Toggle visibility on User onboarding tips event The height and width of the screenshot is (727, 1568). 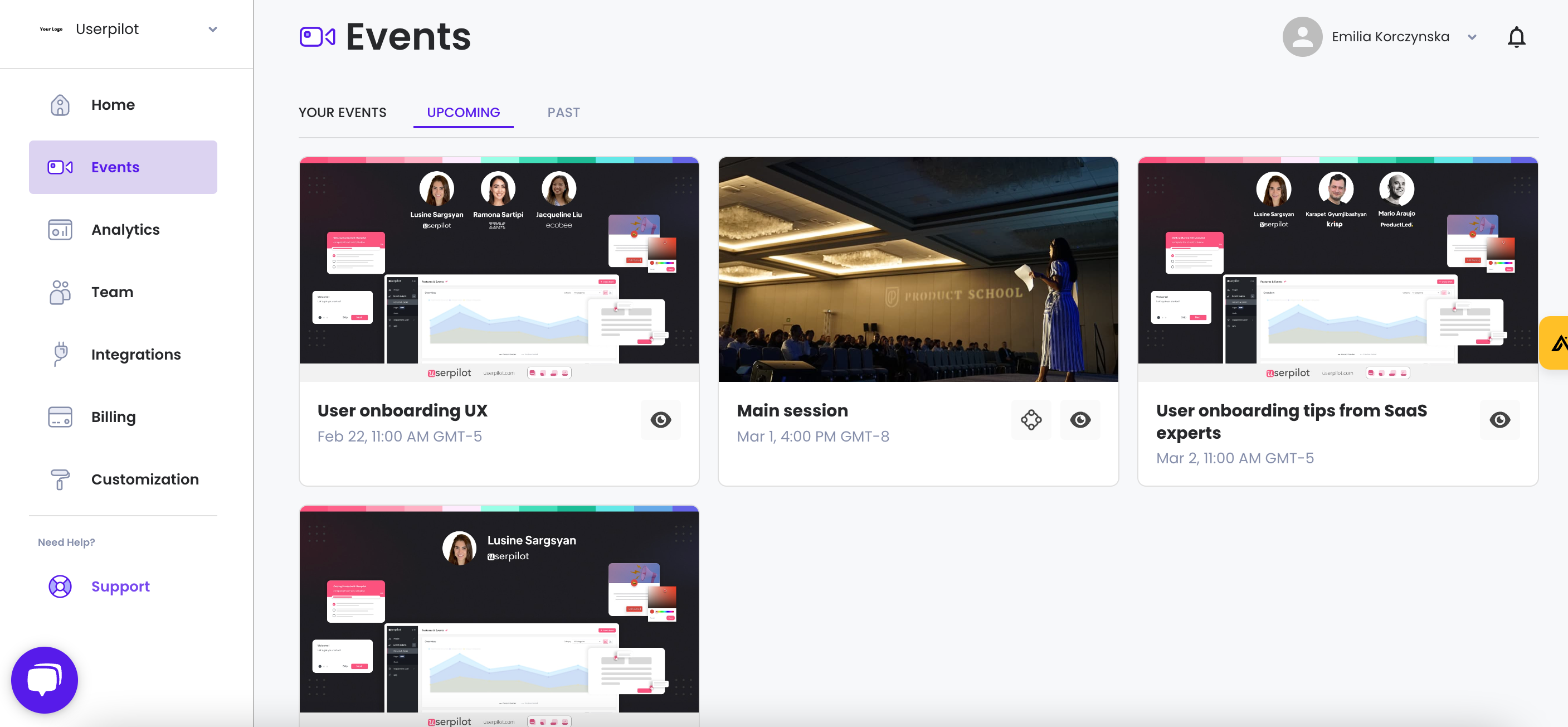click(1500, 419)
